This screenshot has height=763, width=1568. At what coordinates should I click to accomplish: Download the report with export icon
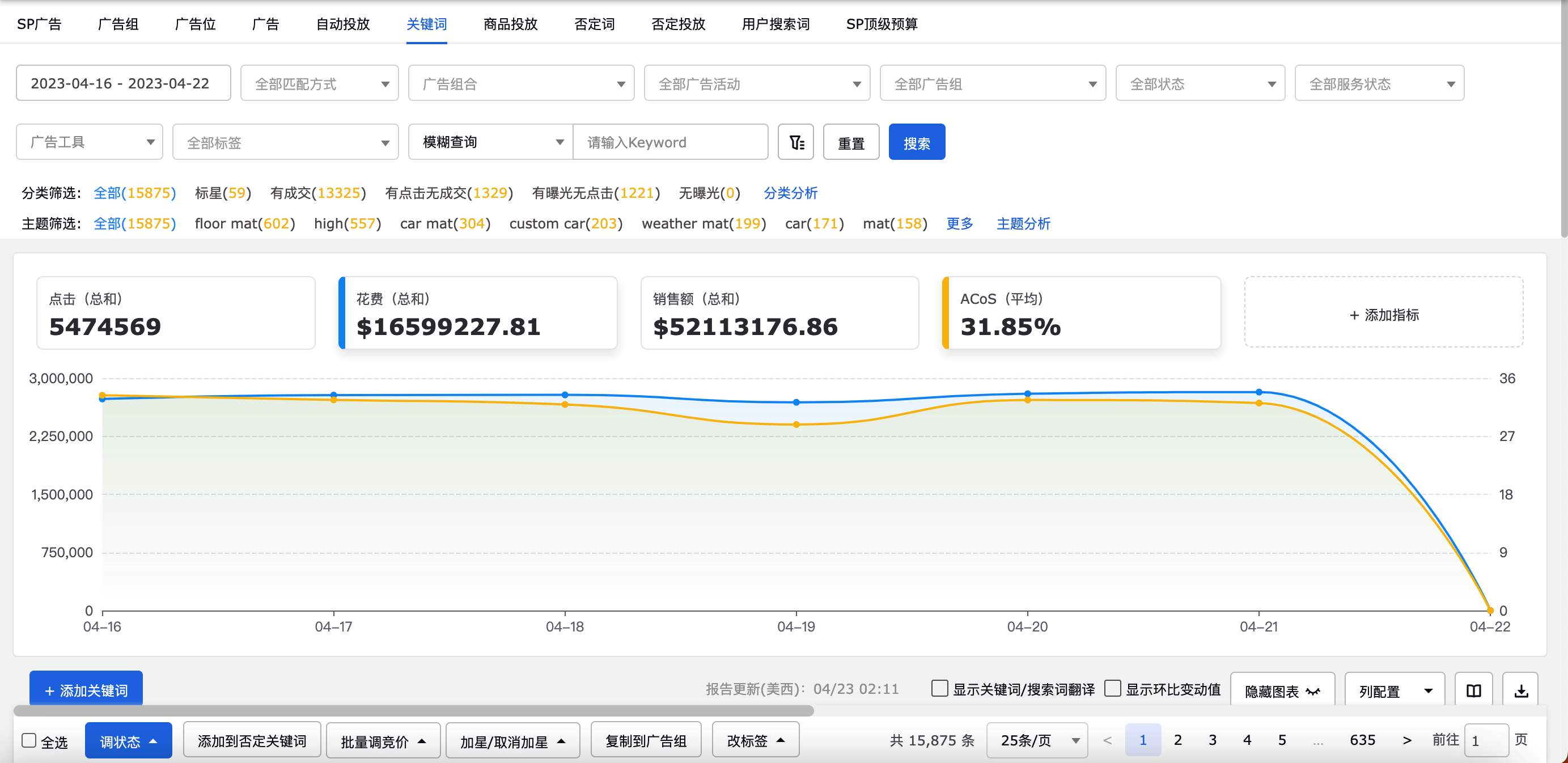click(x=1520, y=690)
